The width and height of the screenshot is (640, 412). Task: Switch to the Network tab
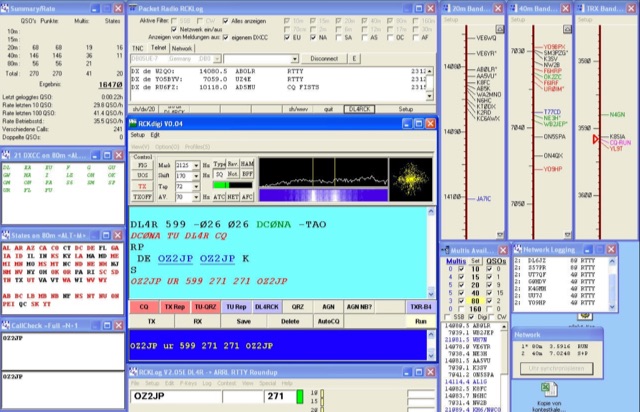click(x=181, y=47)
